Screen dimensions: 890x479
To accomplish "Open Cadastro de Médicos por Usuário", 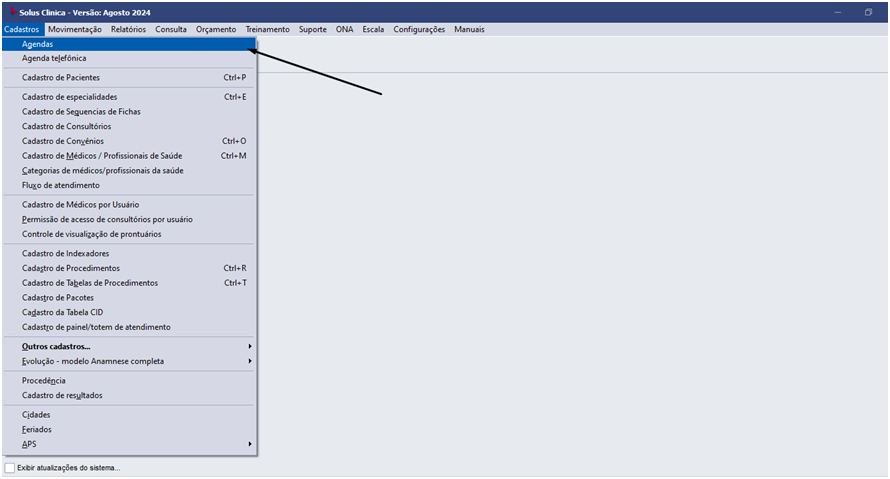I will click(x=129, y=205).
